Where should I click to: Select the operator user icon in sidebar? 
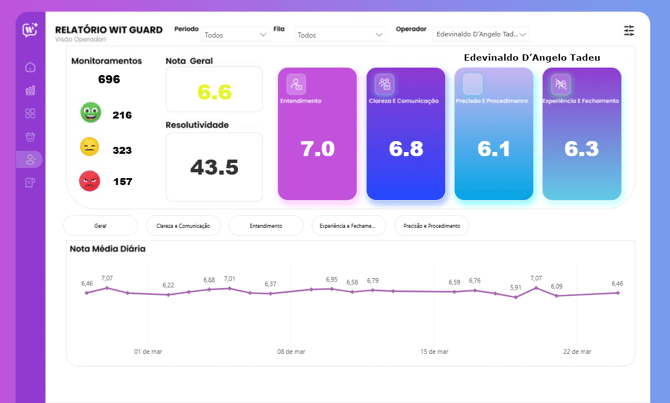[30, 160]
